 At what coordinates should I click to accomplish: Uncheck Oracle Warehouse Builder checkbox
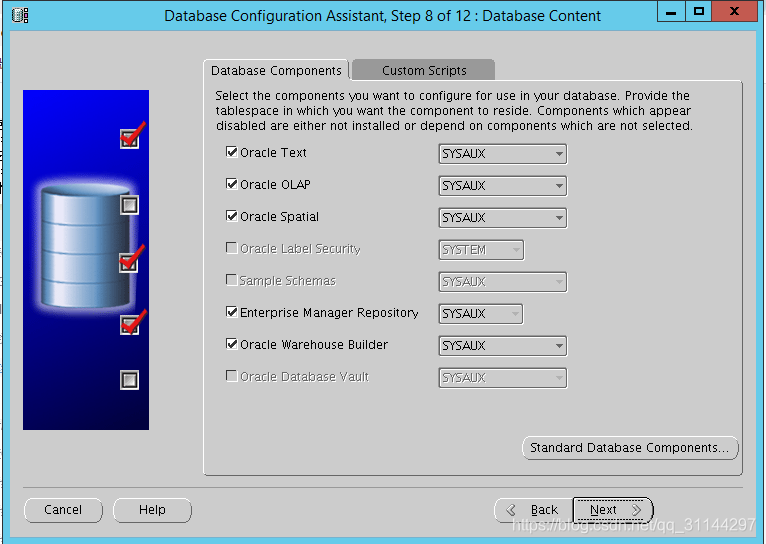pyautogui.click(x=232, y=344)
